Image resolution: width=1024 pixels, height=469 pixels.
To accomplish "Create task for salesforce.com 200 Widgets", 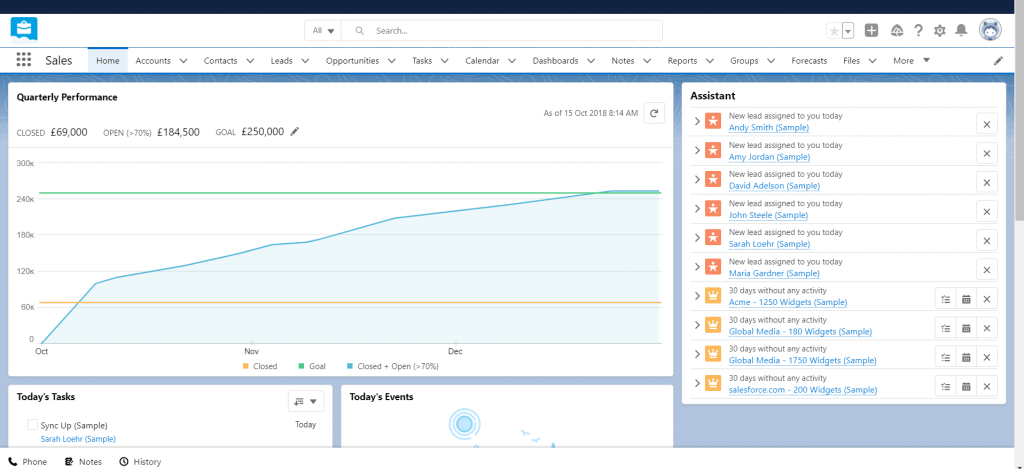I will coord(946,386).
